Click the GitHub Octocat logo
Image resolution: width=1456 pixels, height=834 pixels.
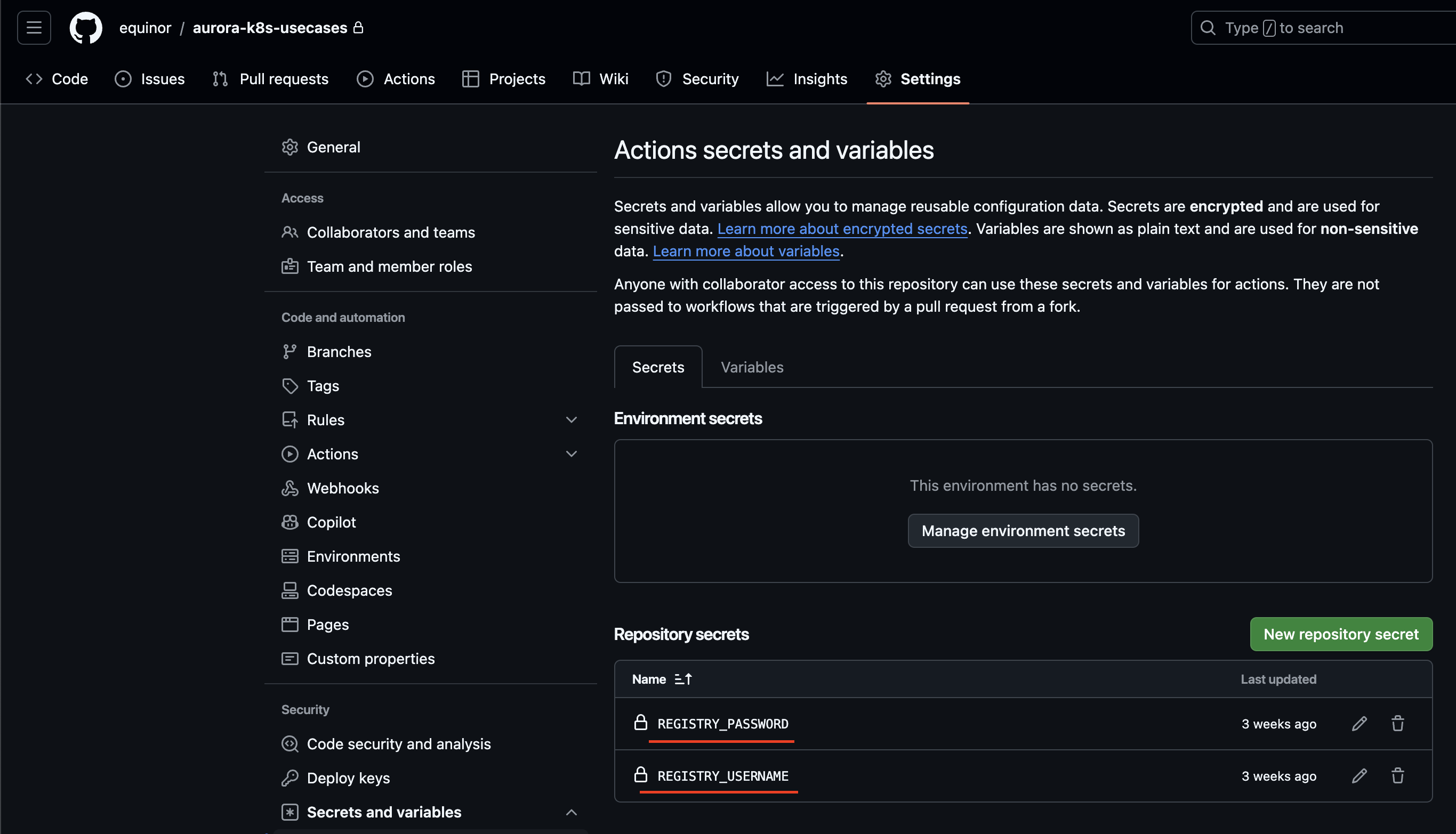click(x=85, y=28)
